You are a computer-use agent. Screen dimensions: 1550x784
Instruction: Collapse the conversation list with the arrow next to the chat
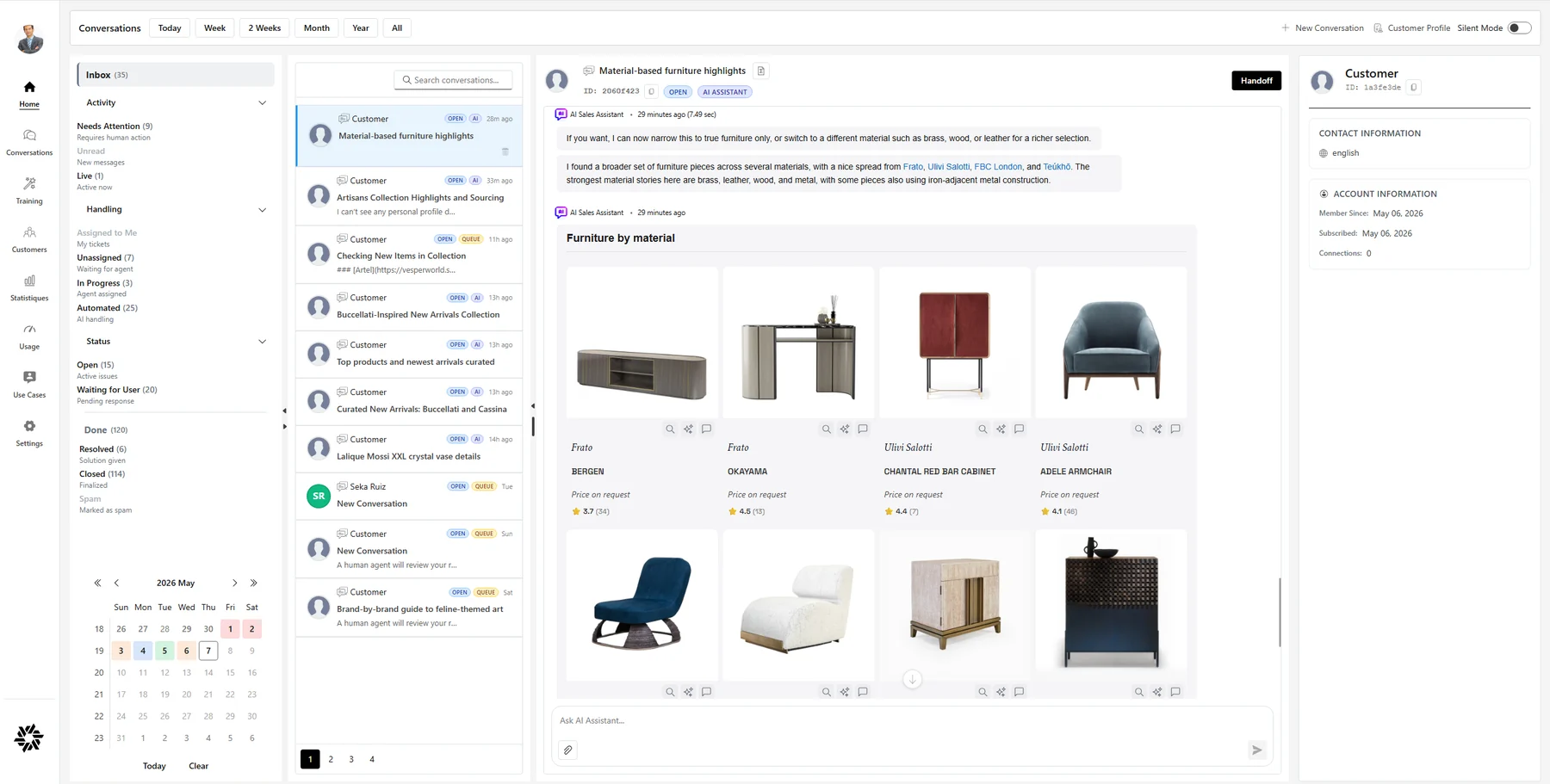tap(532, 405)
